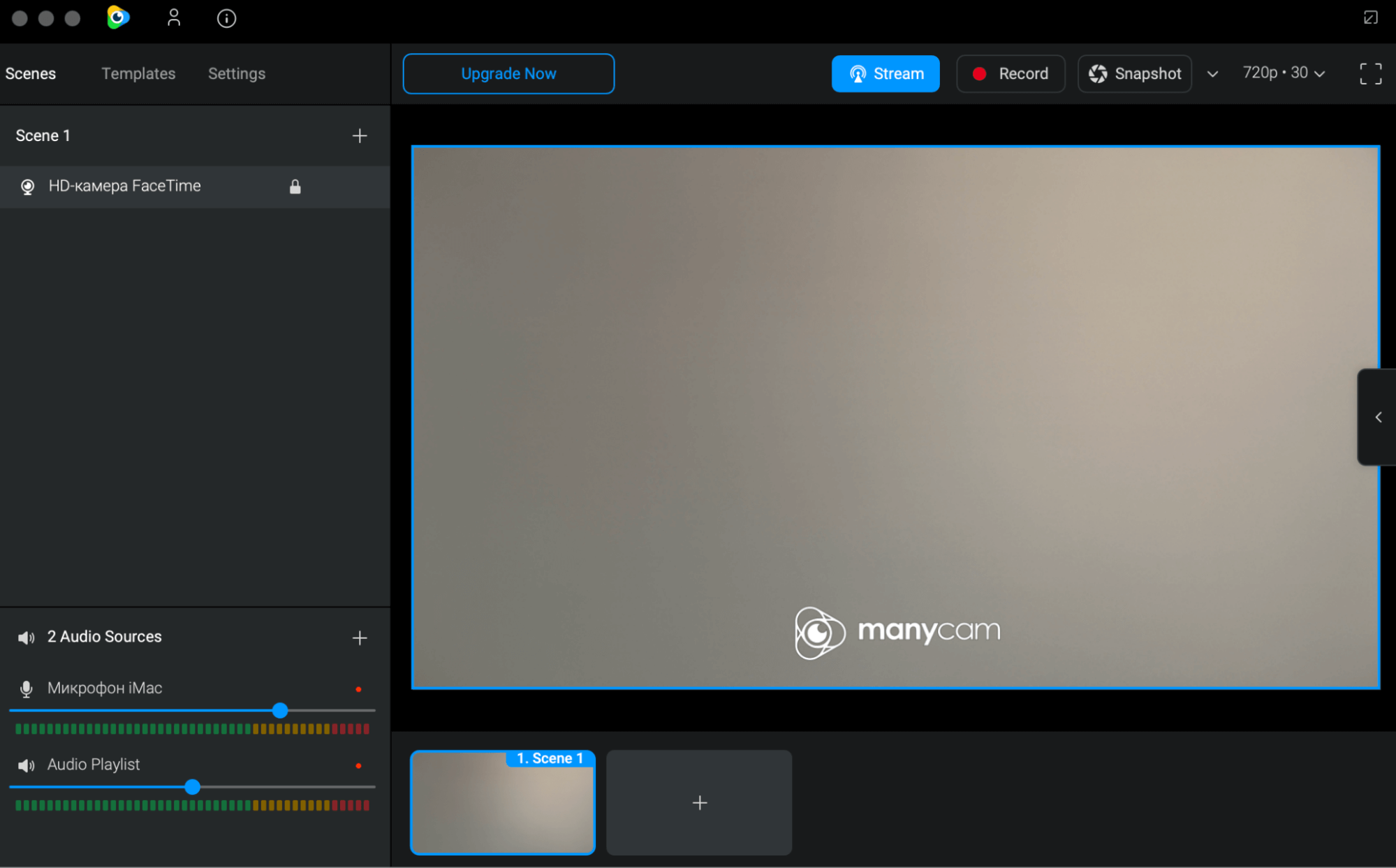1396x868 pixels.
Task: Mute the Микрофон iMac microphone icon
Action: coord(27,689)
